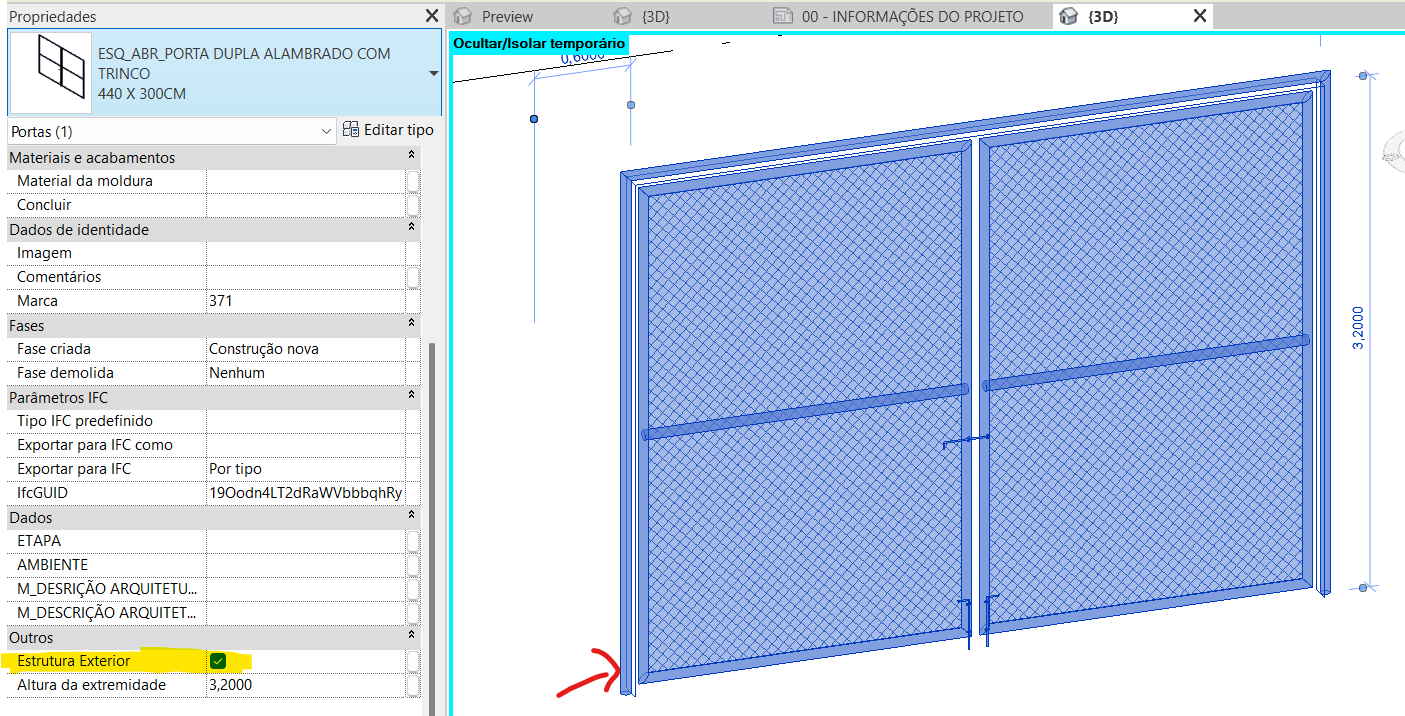Click the house icon on the Preview tab
Image resolution: width=1405 pixels, height=716 pixels.
tap(462, 15)
